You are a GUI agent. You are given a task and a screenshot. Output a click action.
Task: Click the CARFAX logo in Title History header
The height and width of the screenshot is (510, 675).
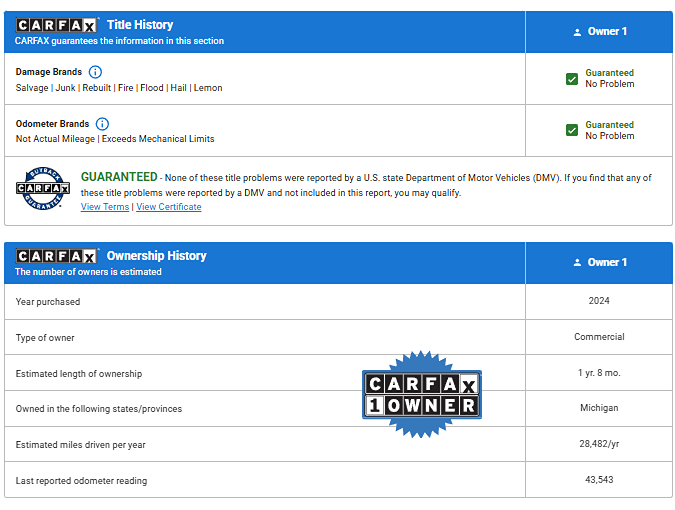coord(57,25)
